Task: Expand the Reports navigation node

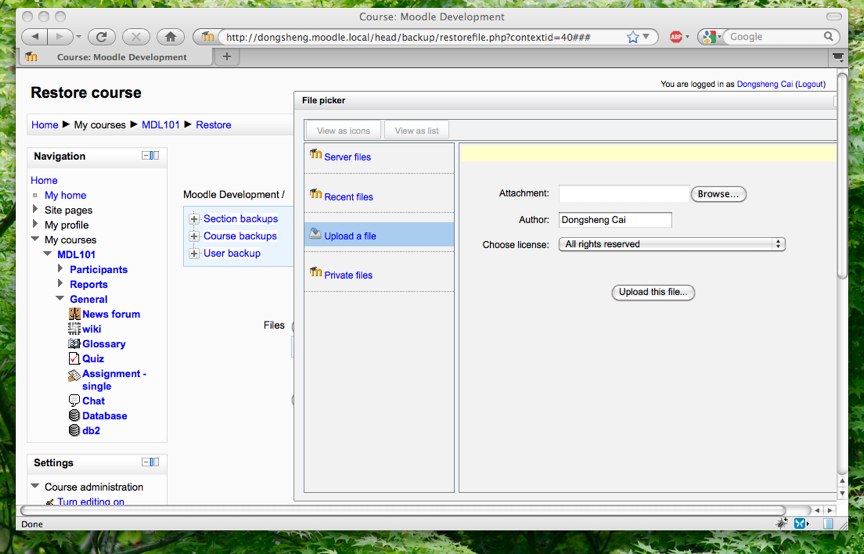Action: tap(60, 283)
